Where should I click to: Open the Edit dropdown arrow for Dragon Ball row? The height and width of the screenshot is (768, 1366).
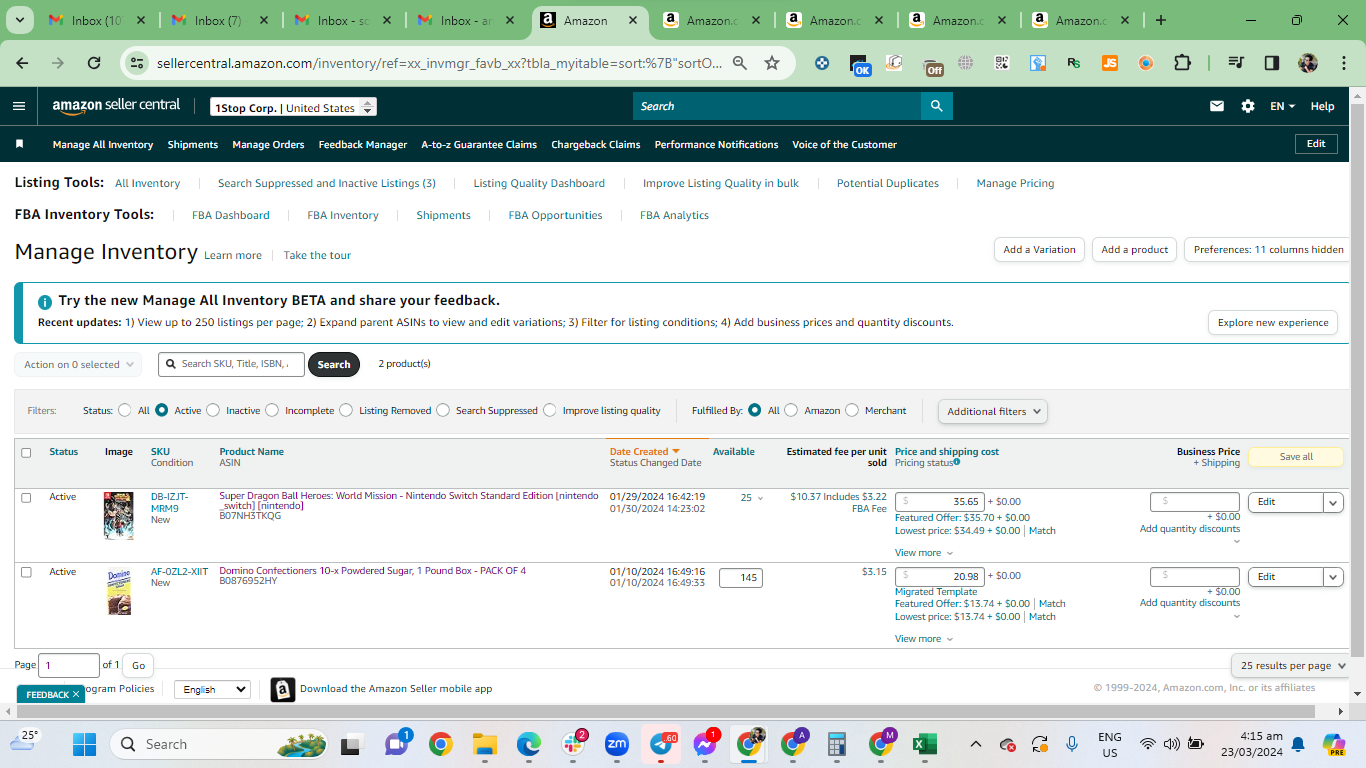click(1333, 502)
